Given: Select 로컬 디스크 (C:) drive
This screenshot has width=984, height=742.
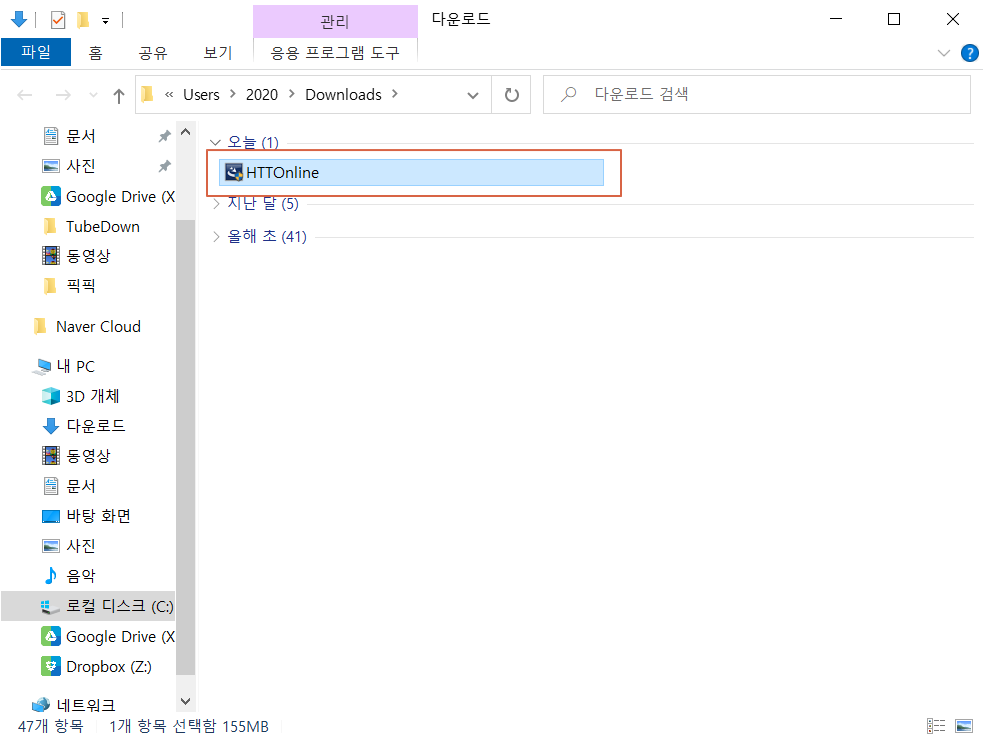Looking at the screenshot, I should (88, 606).
